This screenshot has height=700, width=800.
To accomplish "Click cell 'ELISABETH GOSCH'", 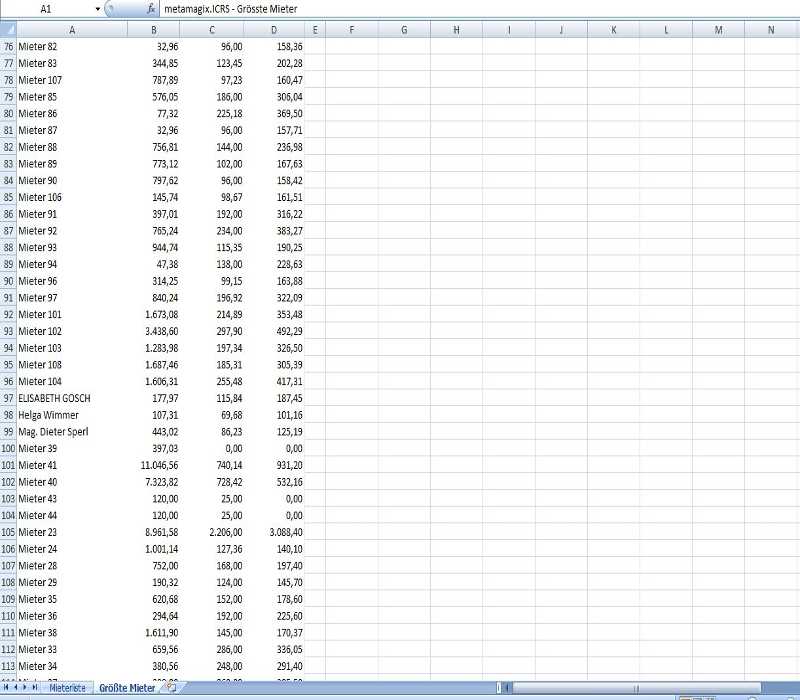I will tap(72, 398).
